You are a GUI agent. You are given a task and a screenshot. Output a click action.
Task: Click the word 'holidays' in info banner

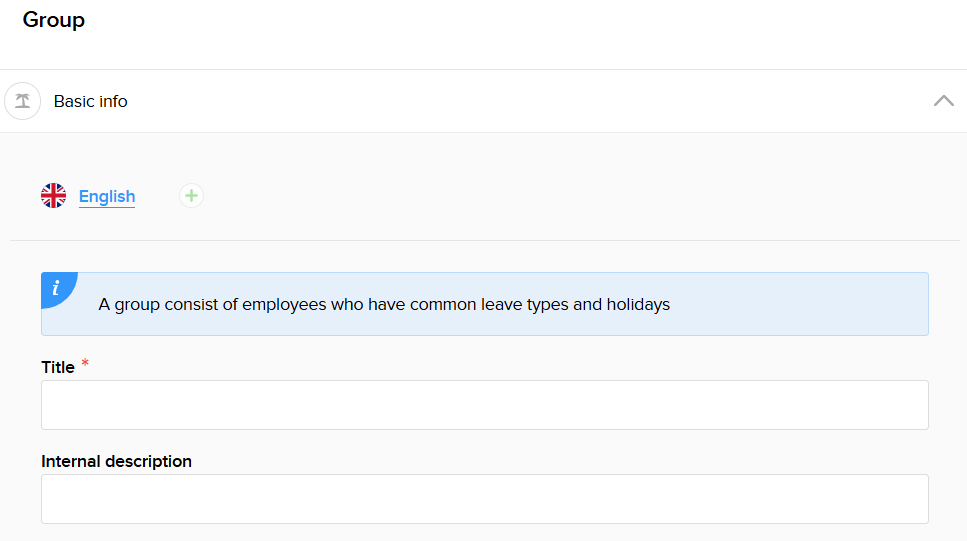638,304
